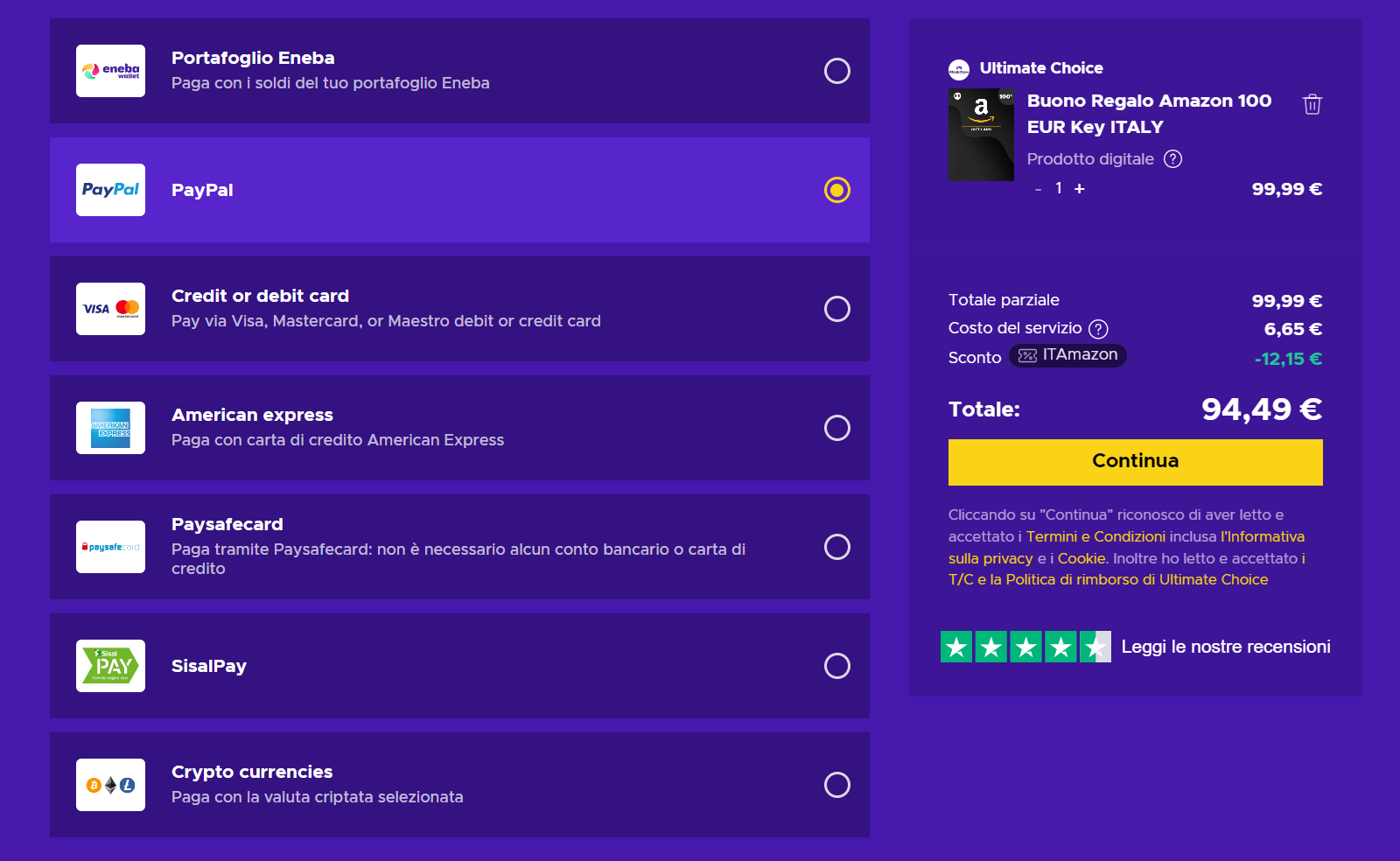Click the PayPal logo icon

pyautogui.click(x=110, y=190)
